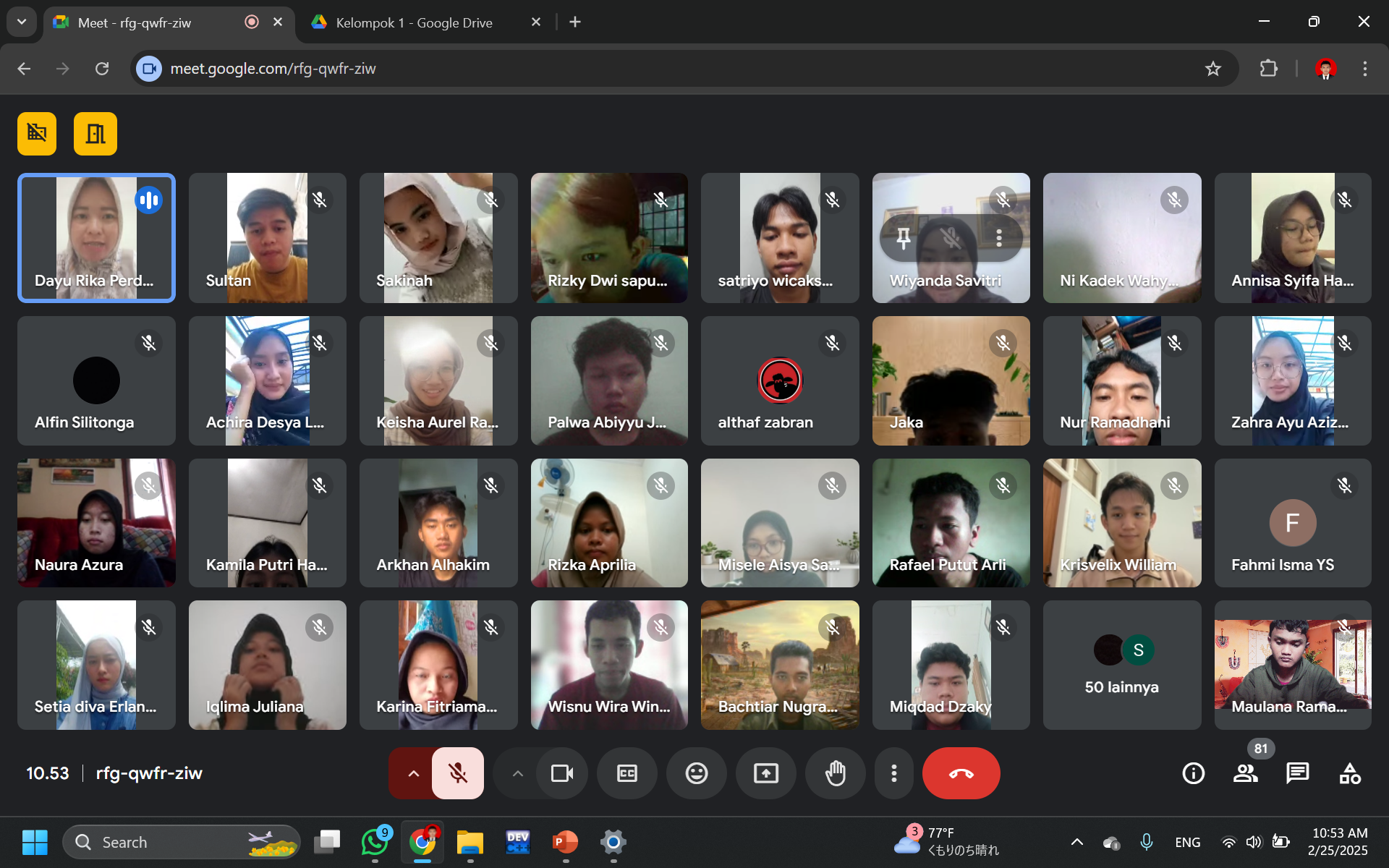This screenshot has height=868, width=1389.
Task: Open the activities shapes icon
Action: tap(1349, 773)
